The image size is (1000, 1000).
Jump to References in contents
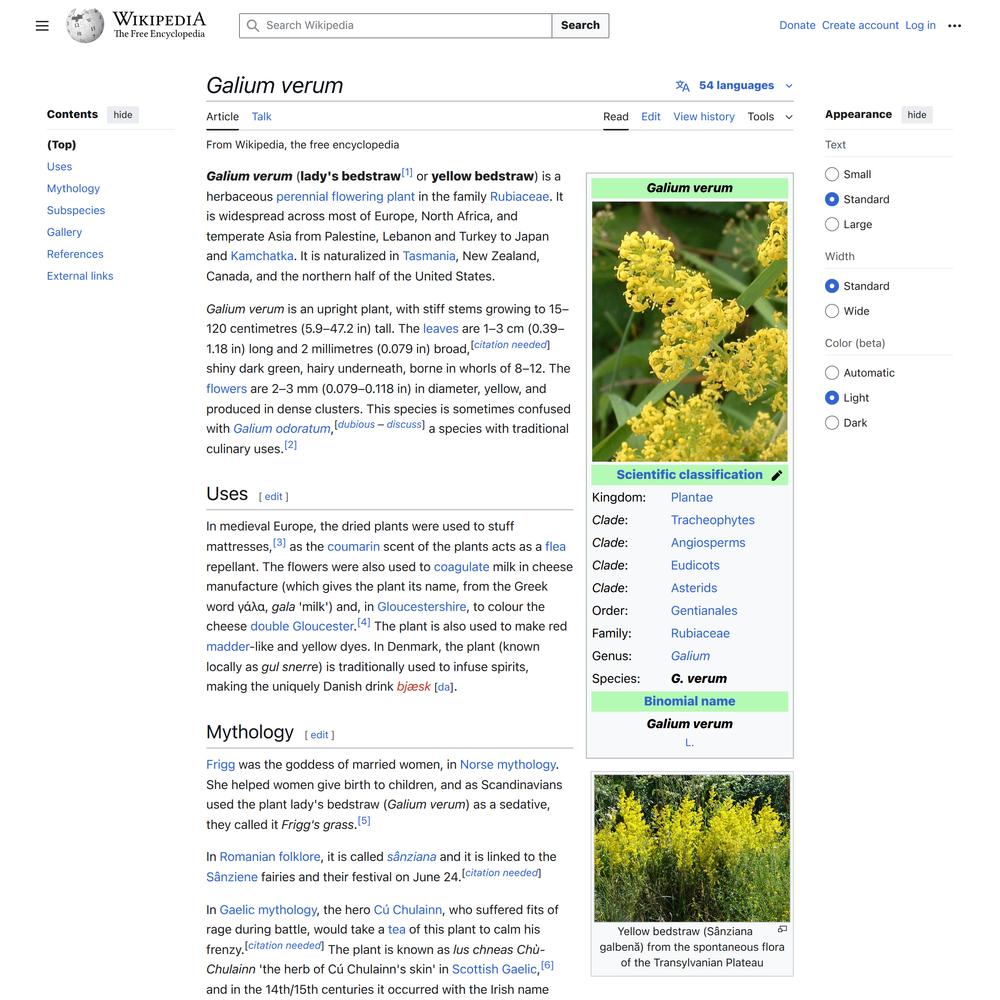(75, 254)
